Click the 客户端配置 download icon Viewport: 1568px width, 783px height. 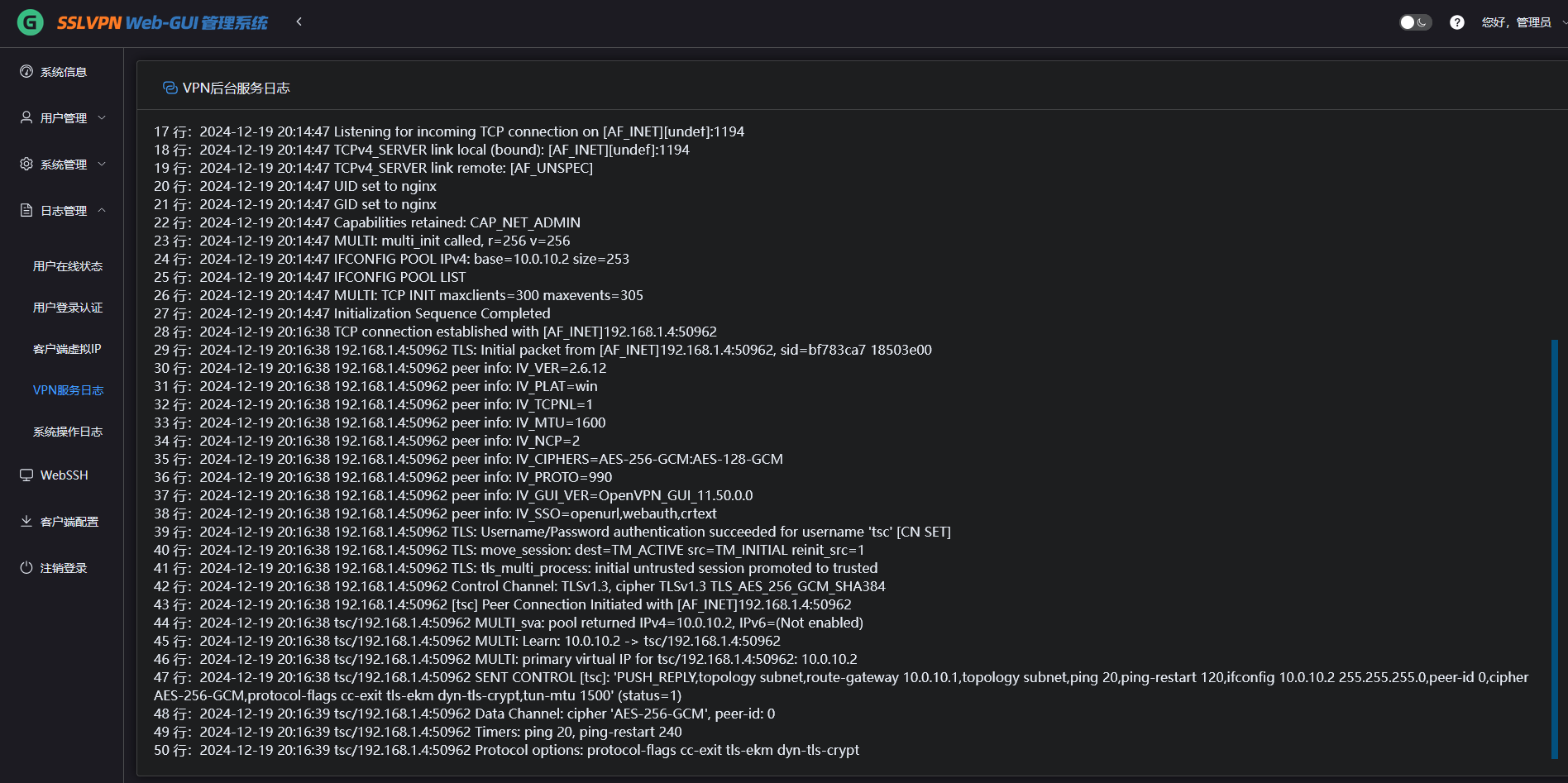click(26, 521)
